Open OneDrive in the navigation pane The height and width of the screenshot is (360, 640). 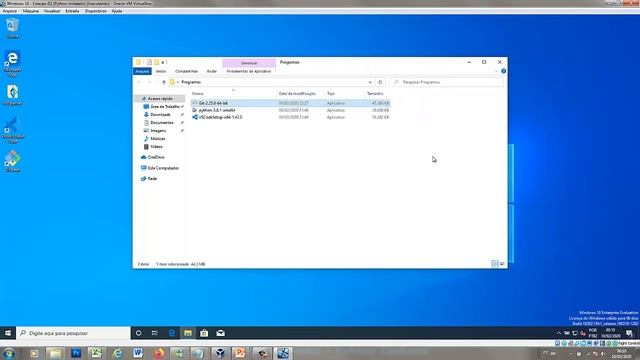[155, 157]
